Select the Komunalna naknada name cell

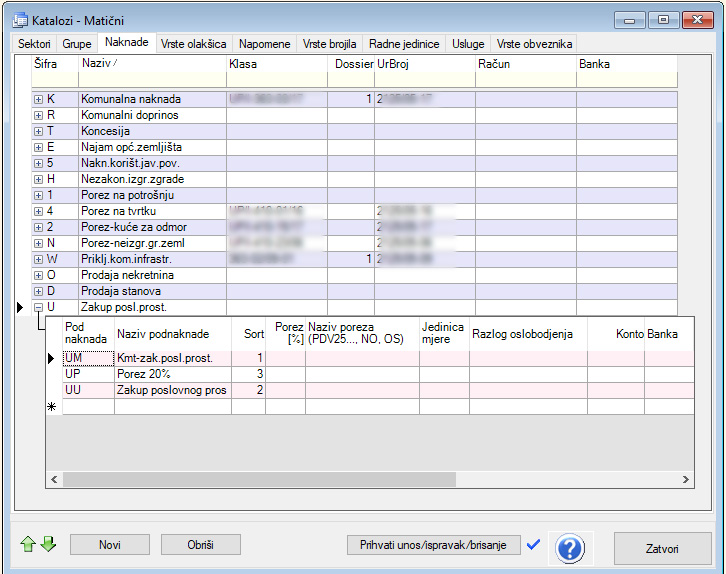click(152, 100)
